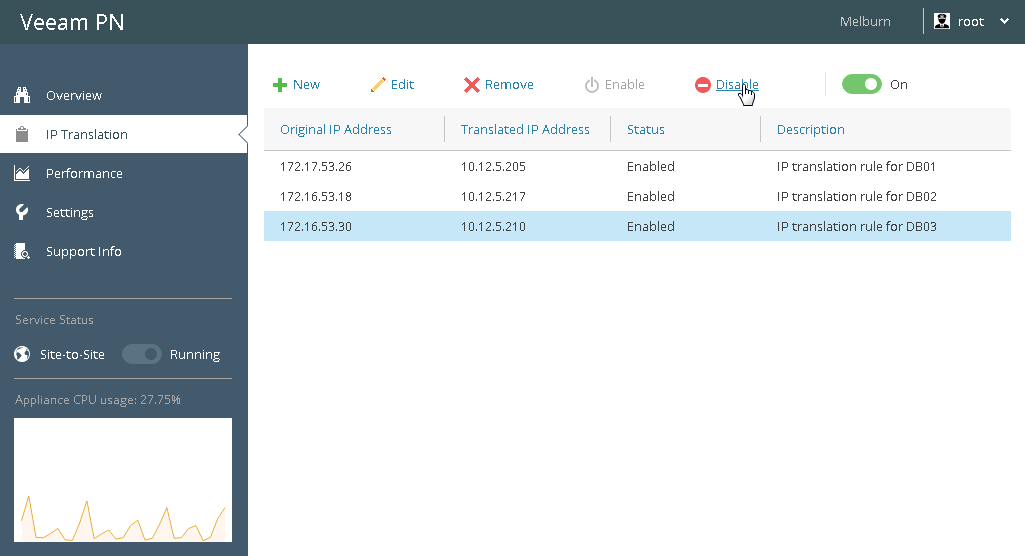The height and width of the screenshot is (556, 1025).
Task: Click the green plus New icon
Action: pyautogui.click(x=280, y=85)
